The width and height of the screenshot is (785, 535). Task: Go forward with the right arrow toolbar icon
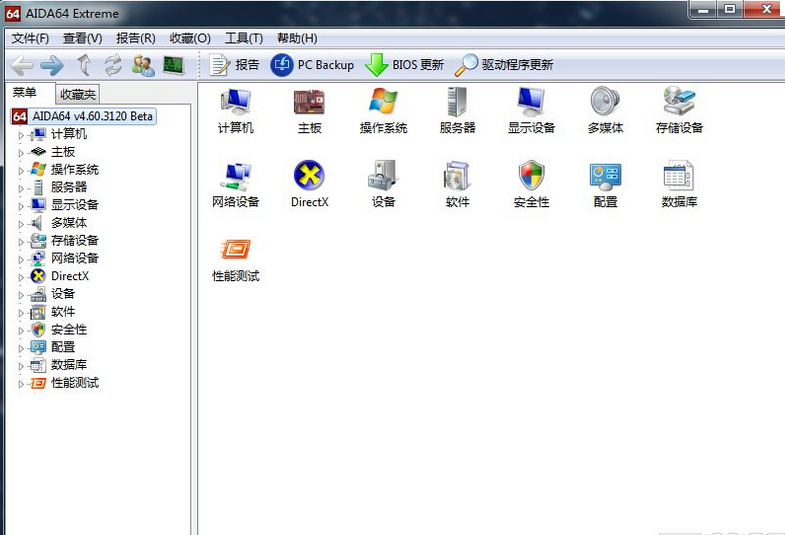(x=52, y=66)
